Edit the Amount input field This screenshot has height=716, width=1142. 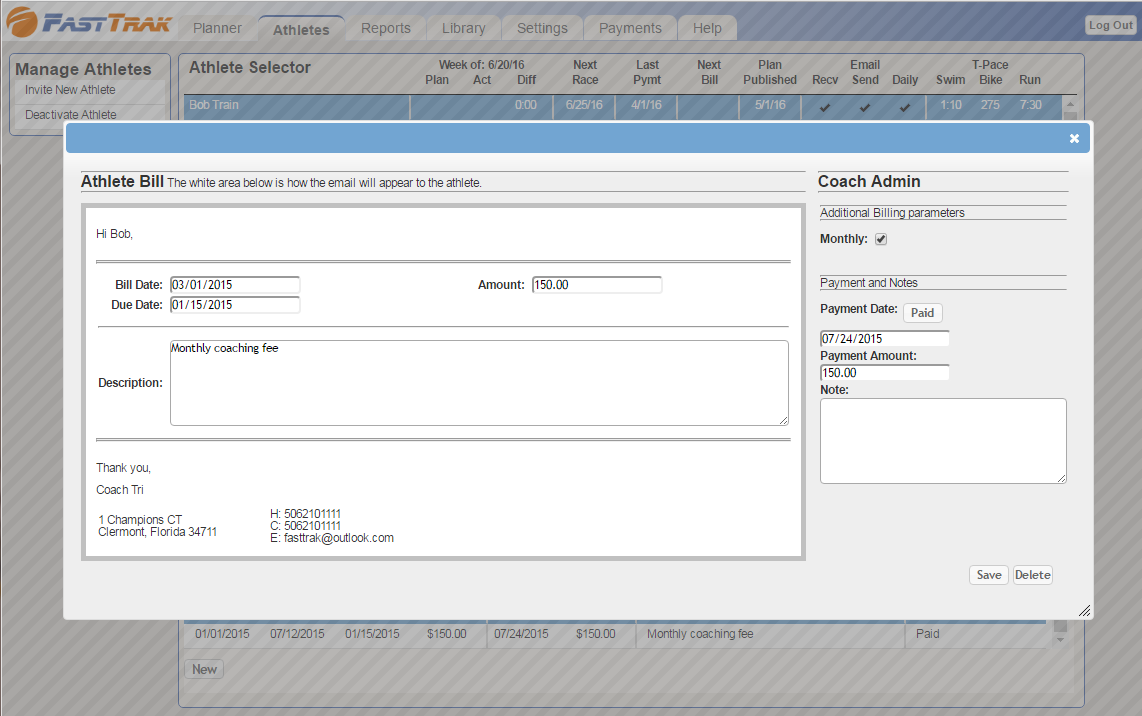click(x=597, y=285)
